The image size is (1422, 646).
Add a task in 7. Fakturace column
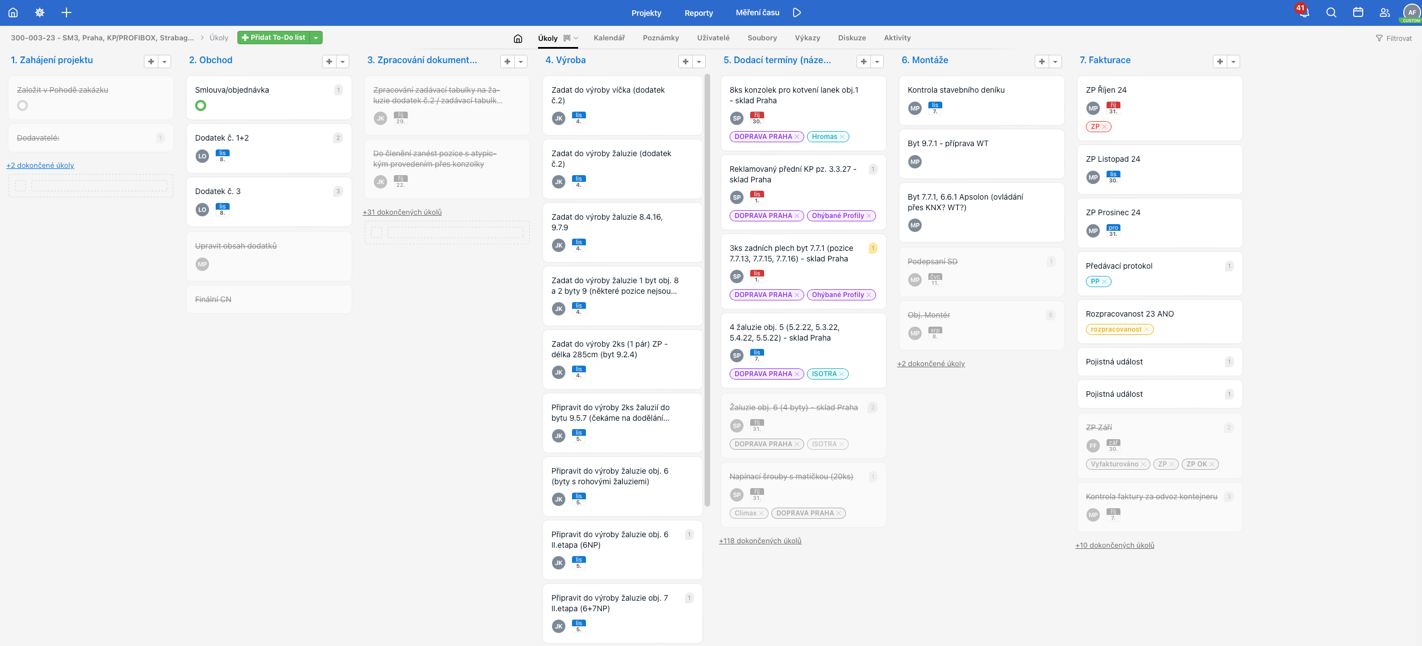point(1219,61)
